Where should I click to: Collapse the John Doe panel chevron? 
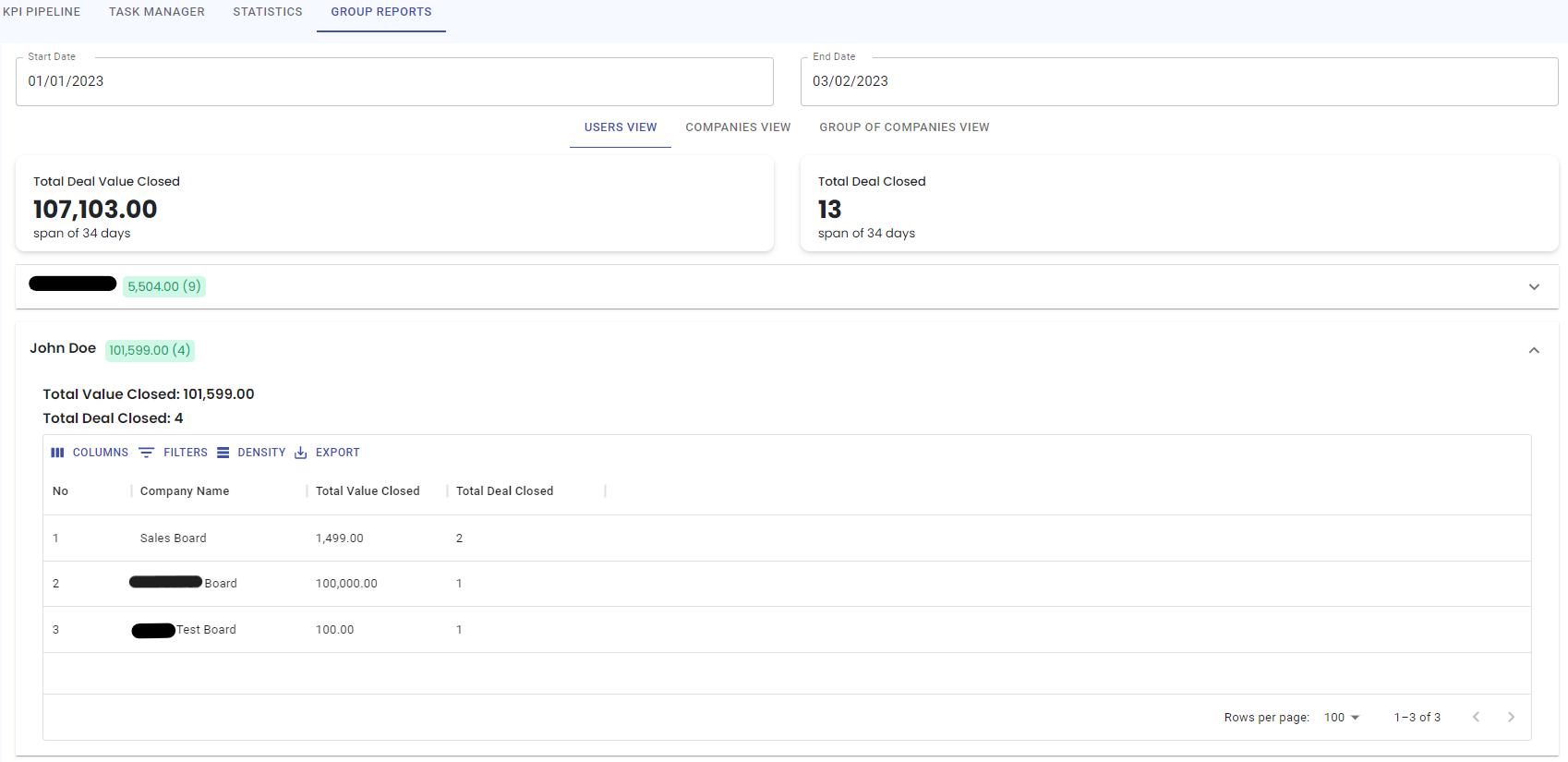click(x=1534, y=350)
